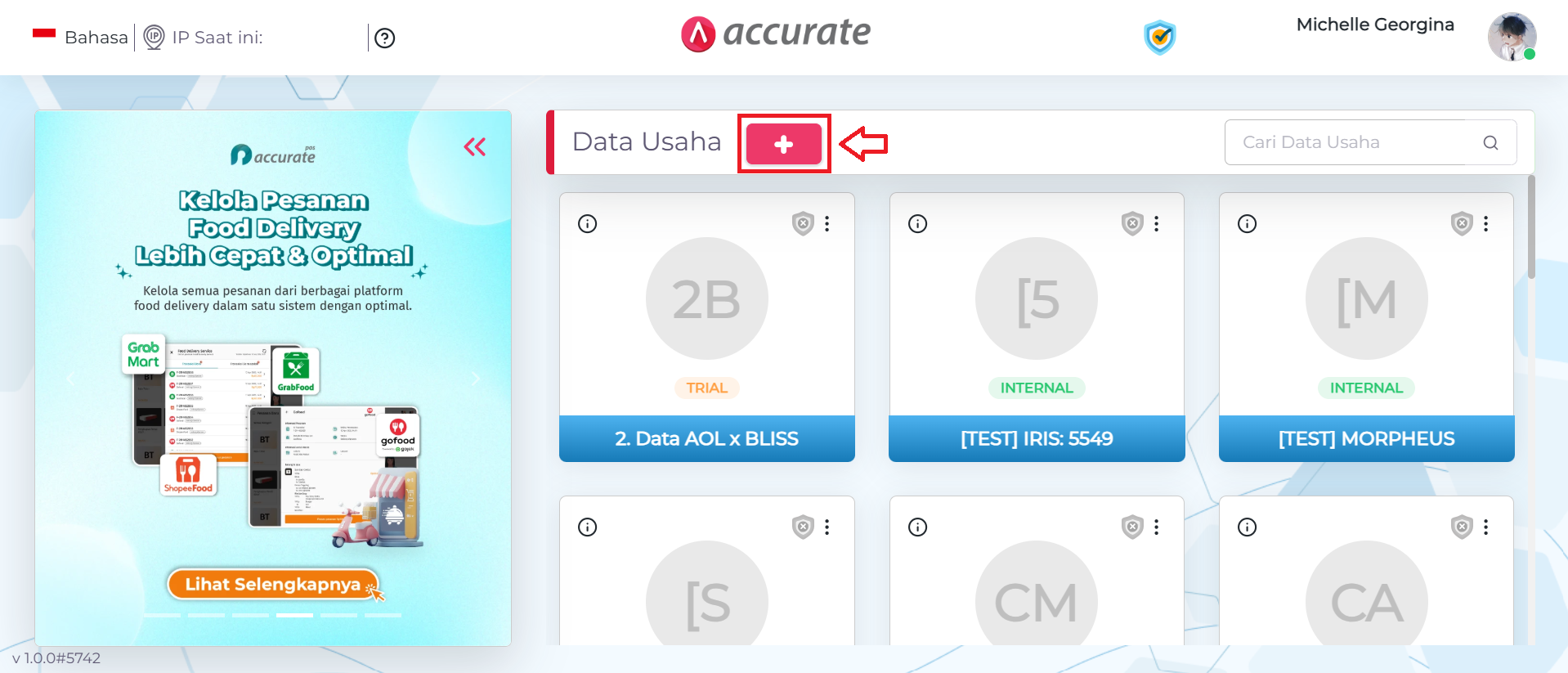Image resolution: width=1568 pixels, height=673 pixels.
Task: Click the search magnifier icon
Action: (1490, 143)
